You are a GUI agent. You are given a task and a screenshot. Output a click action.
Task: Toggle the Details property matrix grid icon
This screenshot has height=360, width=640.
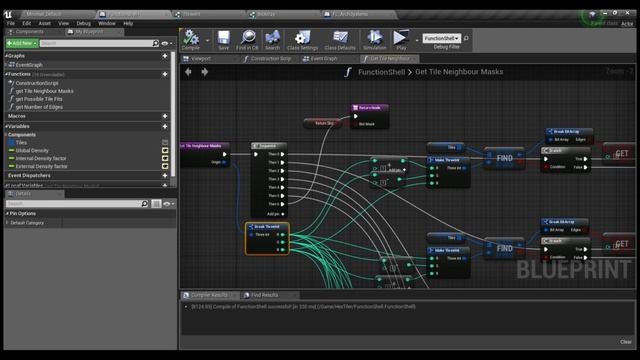click(x=156, y=203)
